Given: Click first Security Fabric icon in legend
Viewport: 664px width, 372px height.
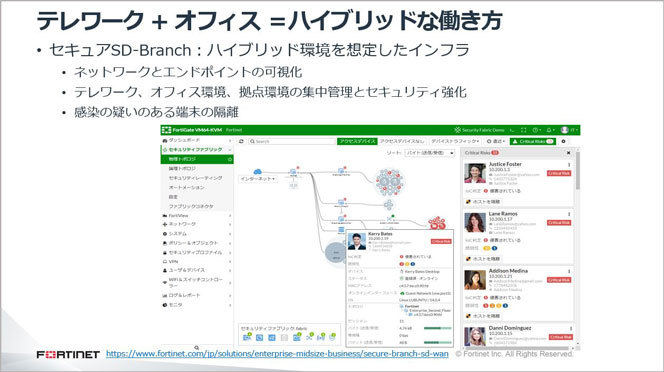Looking at the screenshot, I should coord(247,337).
